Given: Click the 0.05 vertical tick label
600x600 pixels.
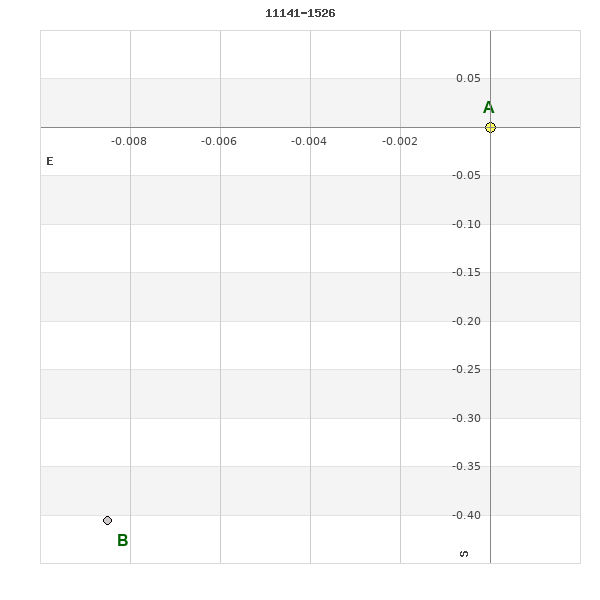Looking at the screenshot, I should click(468, 78).
